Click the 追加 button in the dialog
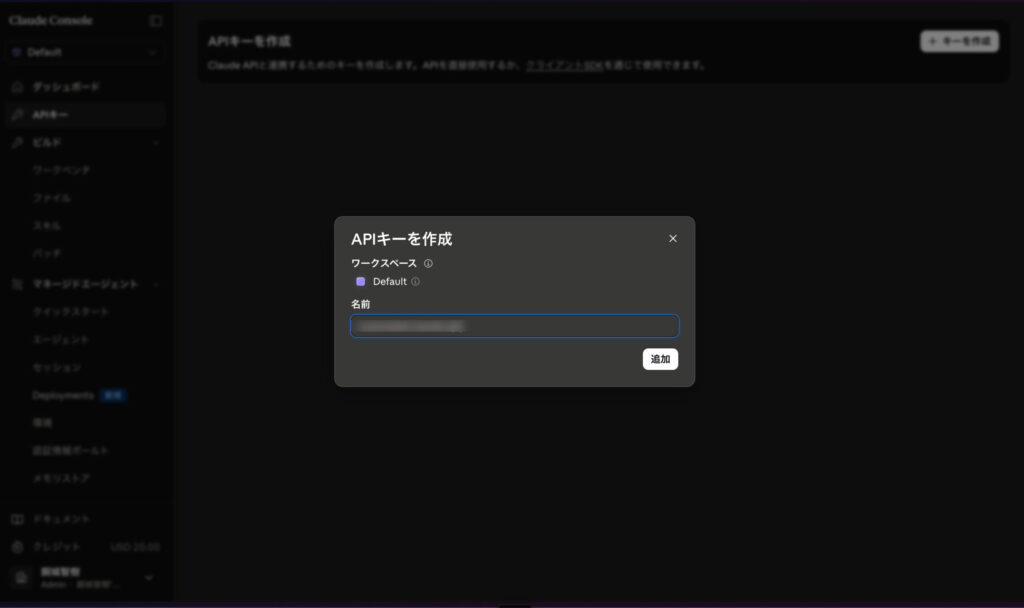This screenshot has height=608, width=1024. 660,359
